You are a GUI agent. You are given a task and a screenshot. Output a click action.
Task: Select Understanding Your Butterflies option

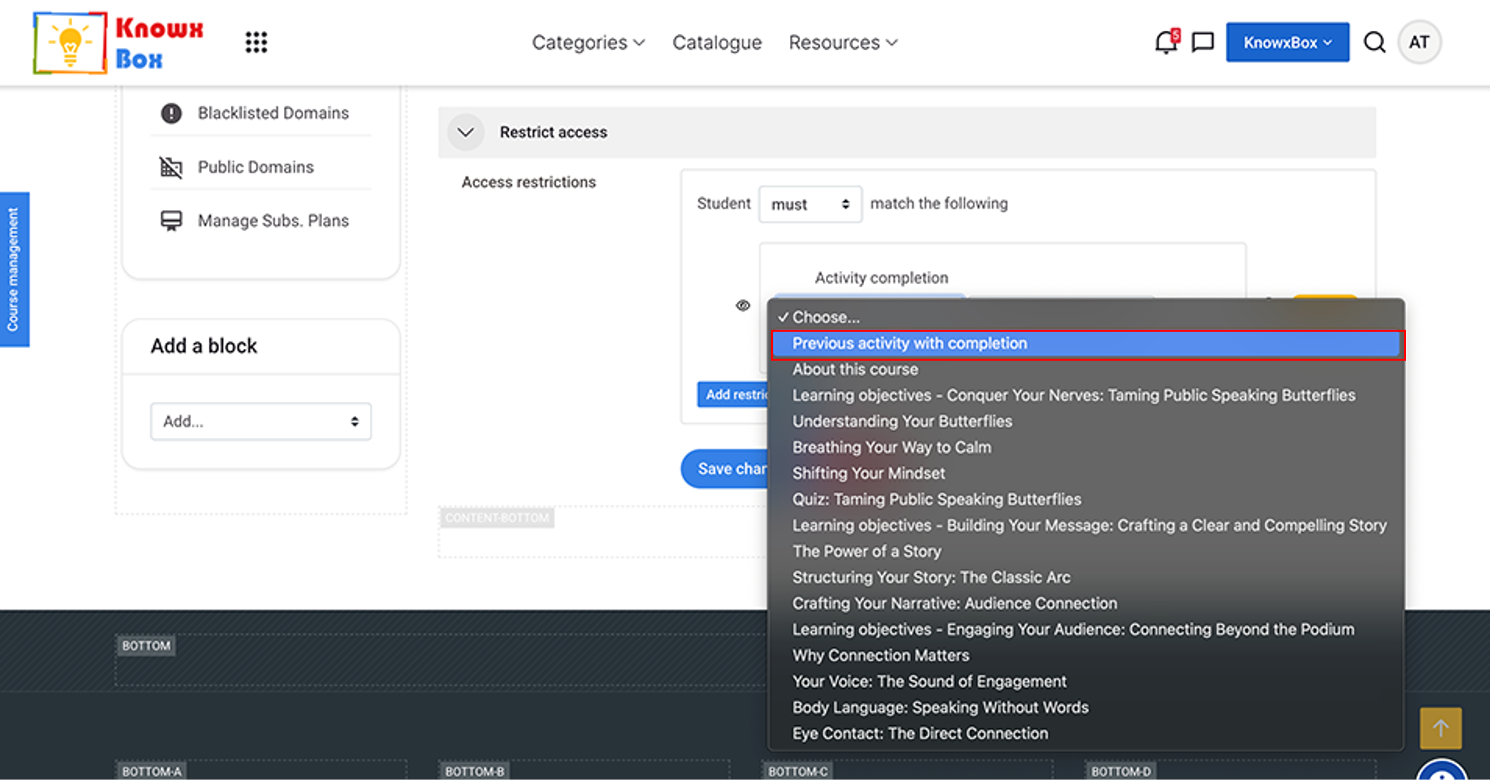[1086, 421]
